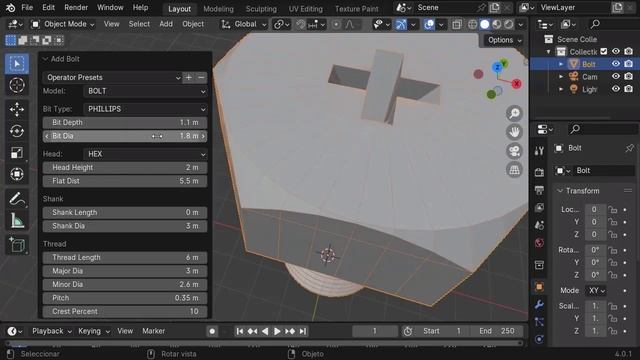Play the animation
640x360 pixels.
(x=277, y=331)
